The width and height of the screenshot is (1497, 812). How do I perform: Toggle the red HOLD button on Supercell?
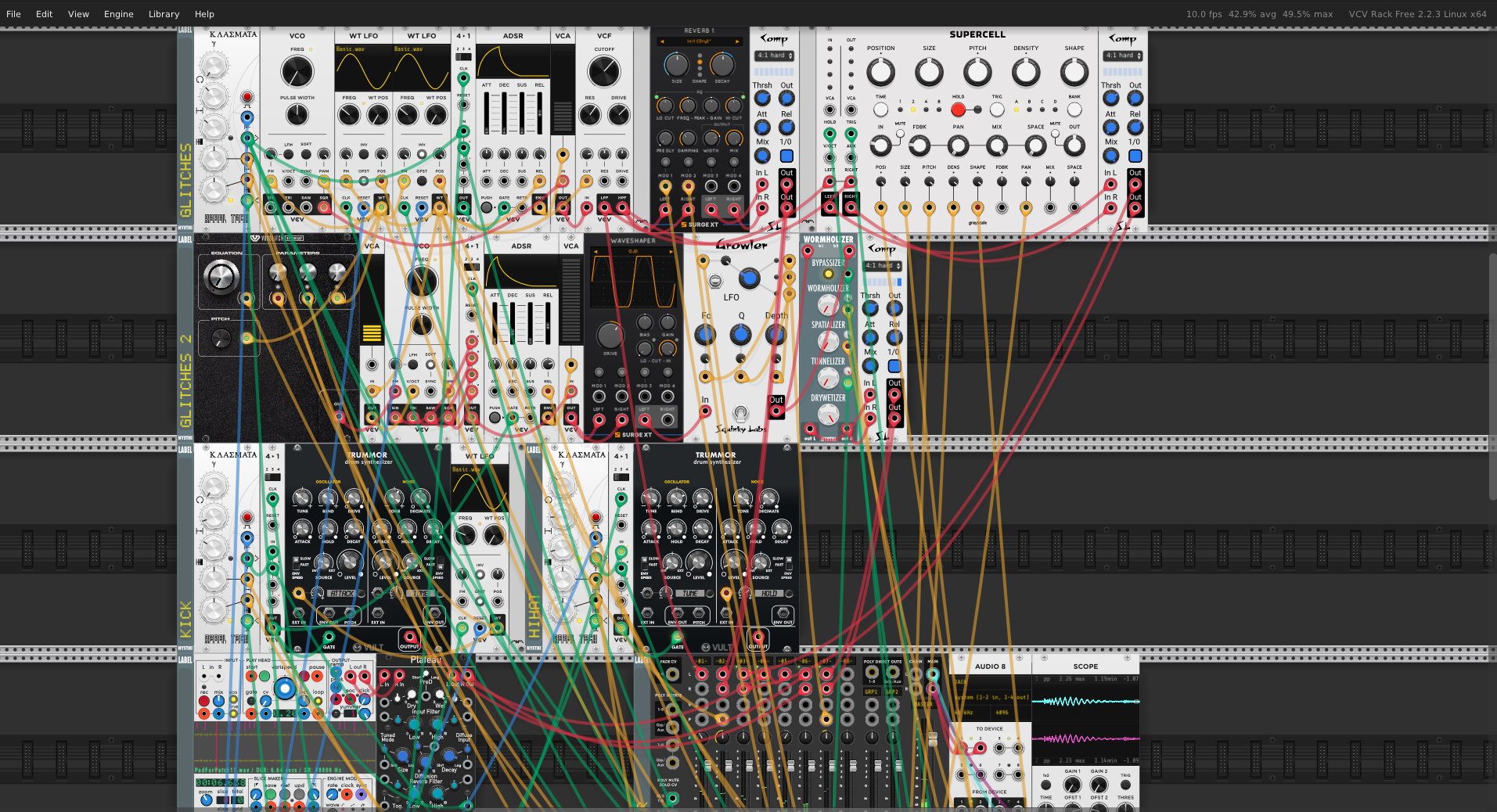click(x=958, y=110)
